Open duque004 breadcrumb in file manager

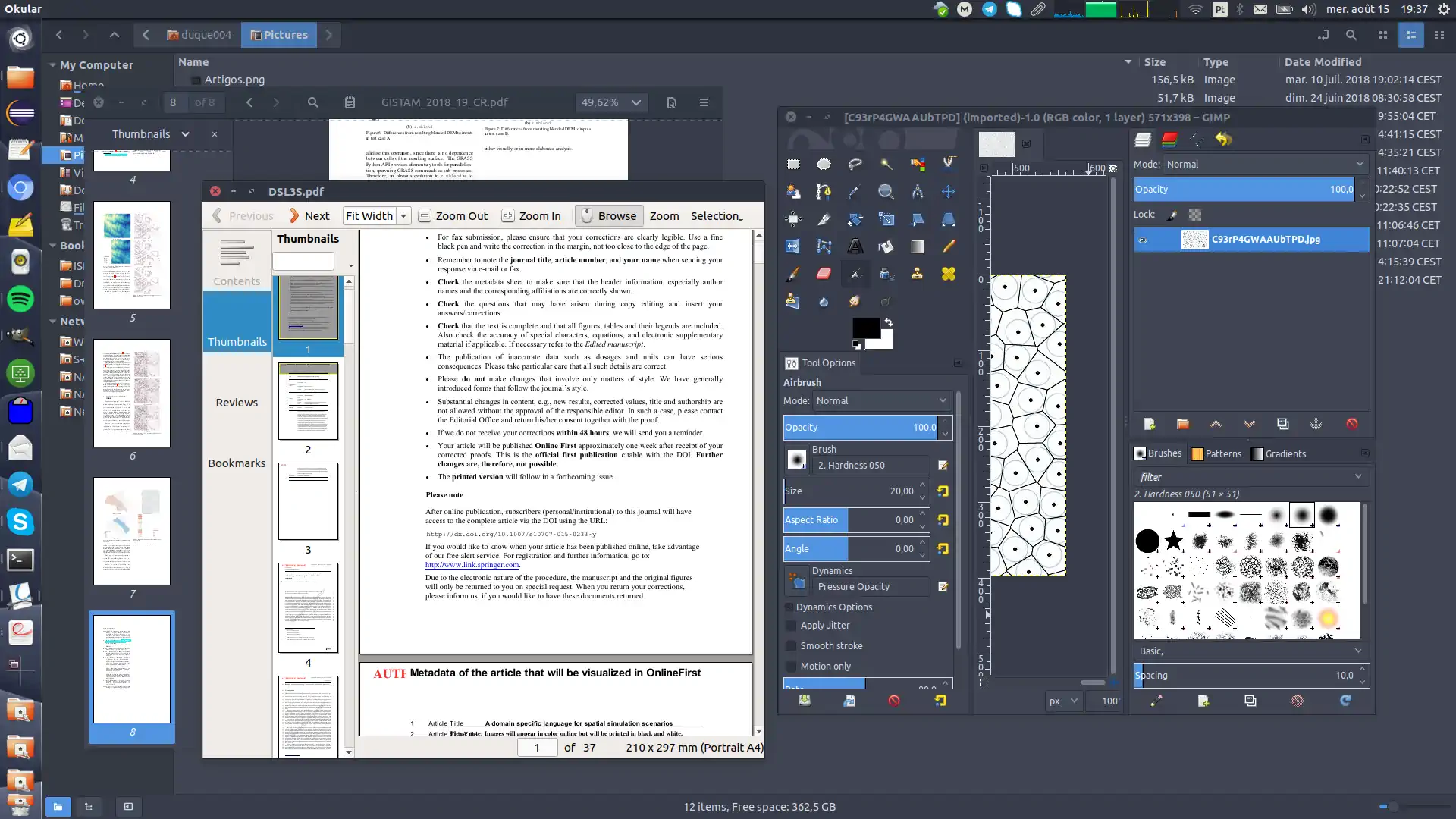click(x=199, y=35)
